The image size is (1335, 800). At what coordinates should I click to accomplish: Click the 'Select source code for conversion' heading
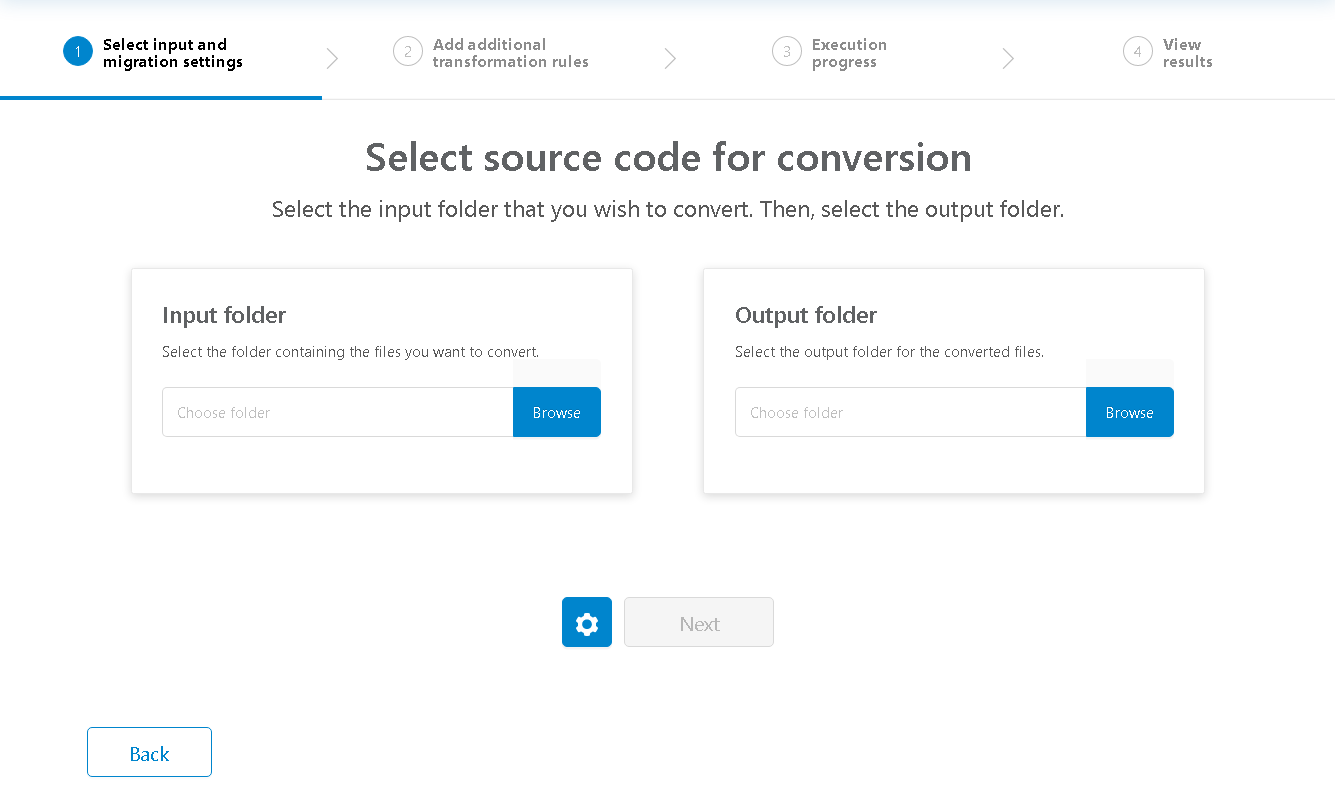pos(668,158)
